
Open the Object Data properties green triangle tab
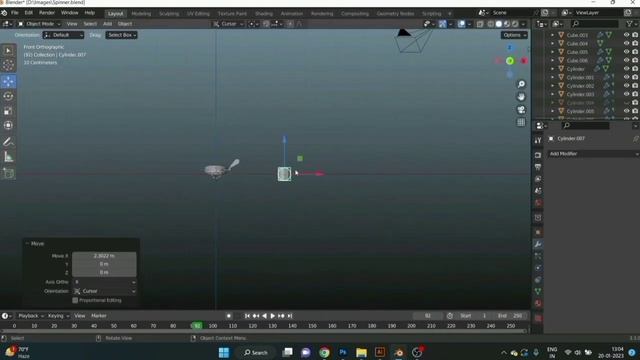(x=538, y=291)
